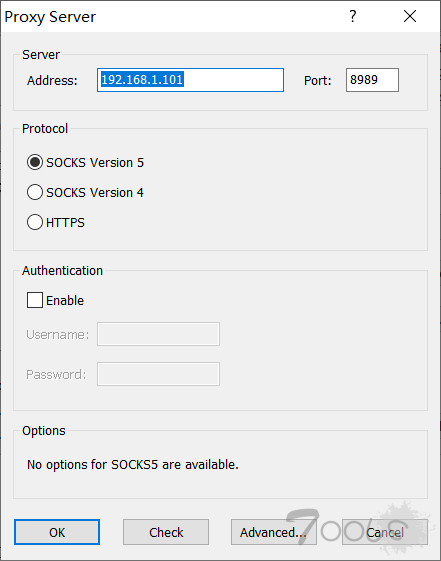The width and height of the screenshot is (441, 561).
Task: Open the Advanced... settings
Action: point(274,532)
